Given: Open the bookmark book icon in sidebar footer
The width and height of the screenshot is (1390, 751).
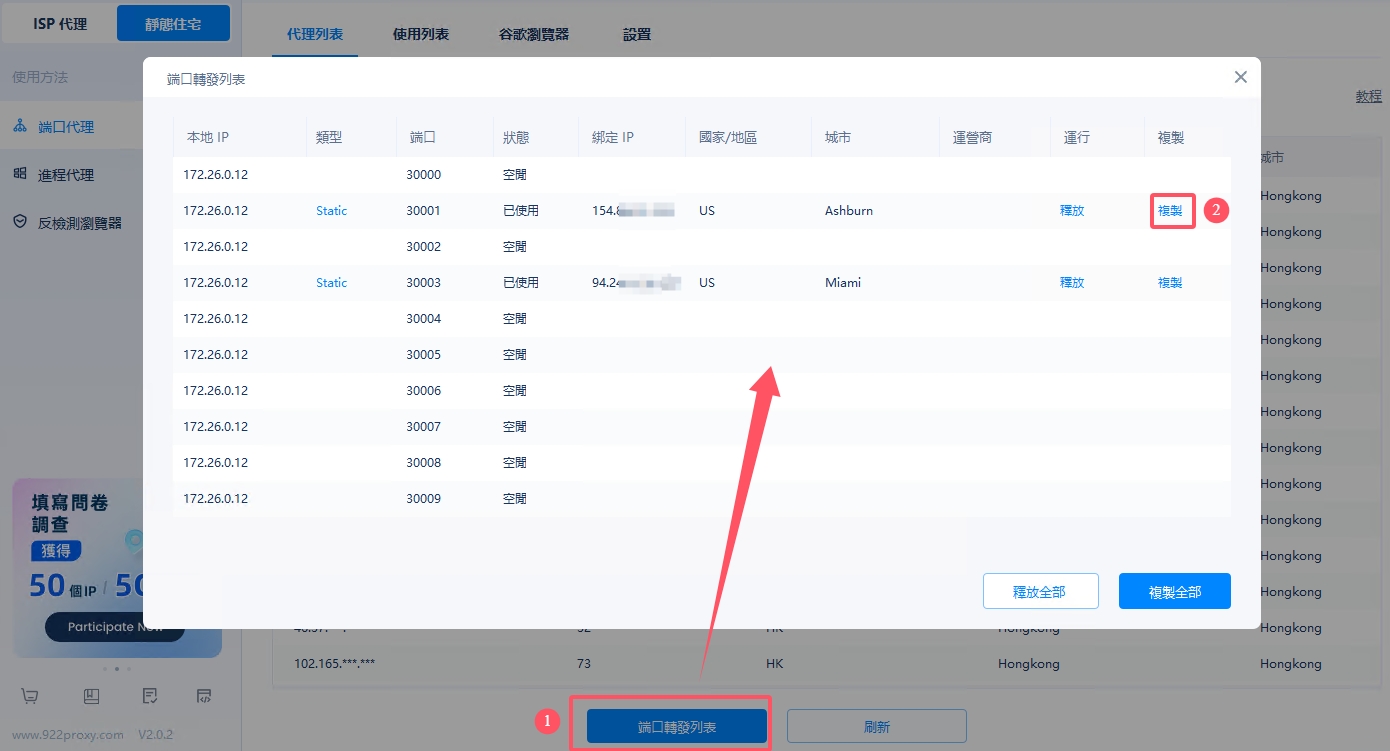Looking at the screenshot, I should click(91, 696).
